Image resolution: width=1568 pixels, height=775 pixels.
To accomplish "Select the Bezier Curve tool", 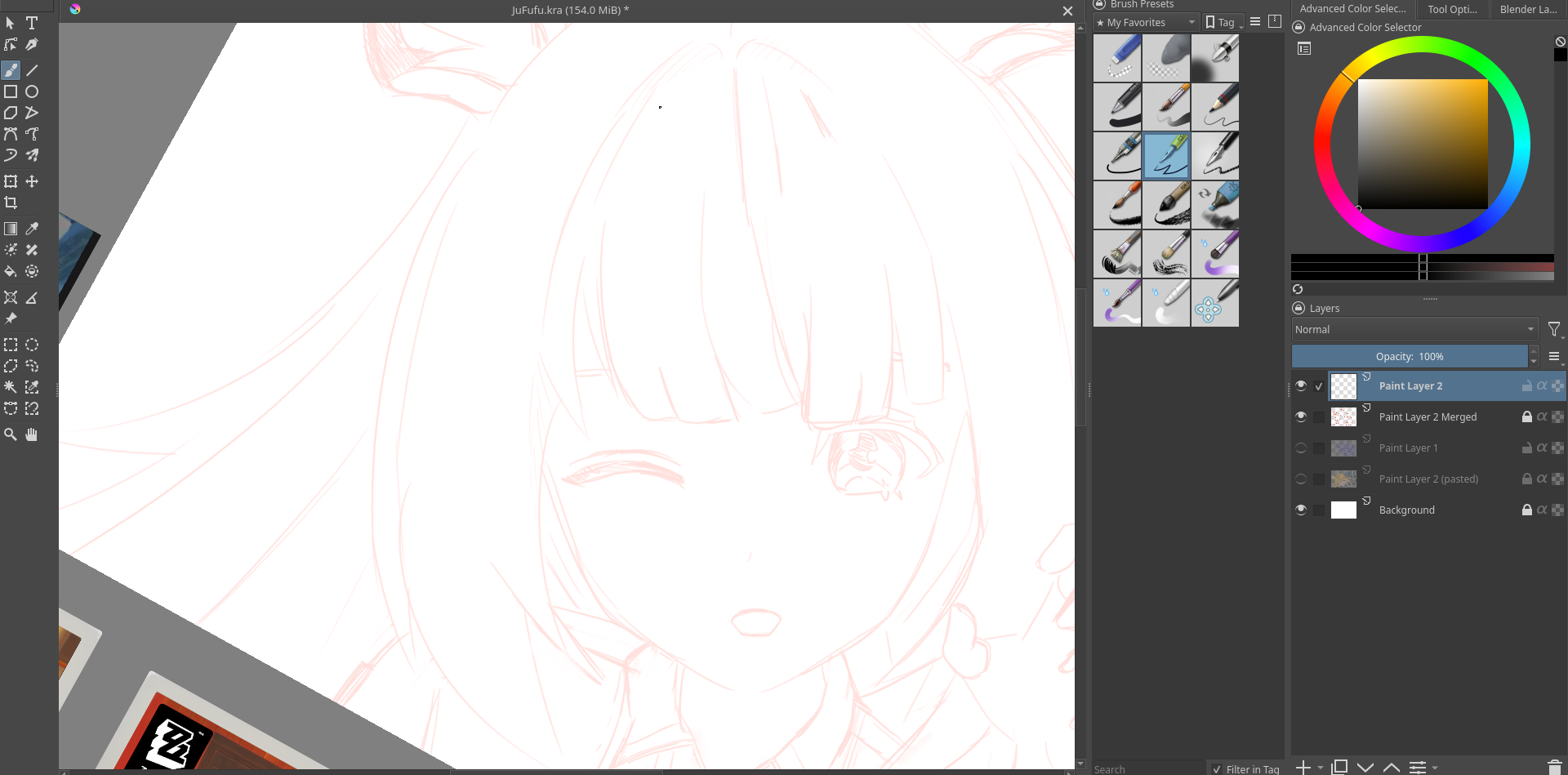I will (x=11, y=134).
